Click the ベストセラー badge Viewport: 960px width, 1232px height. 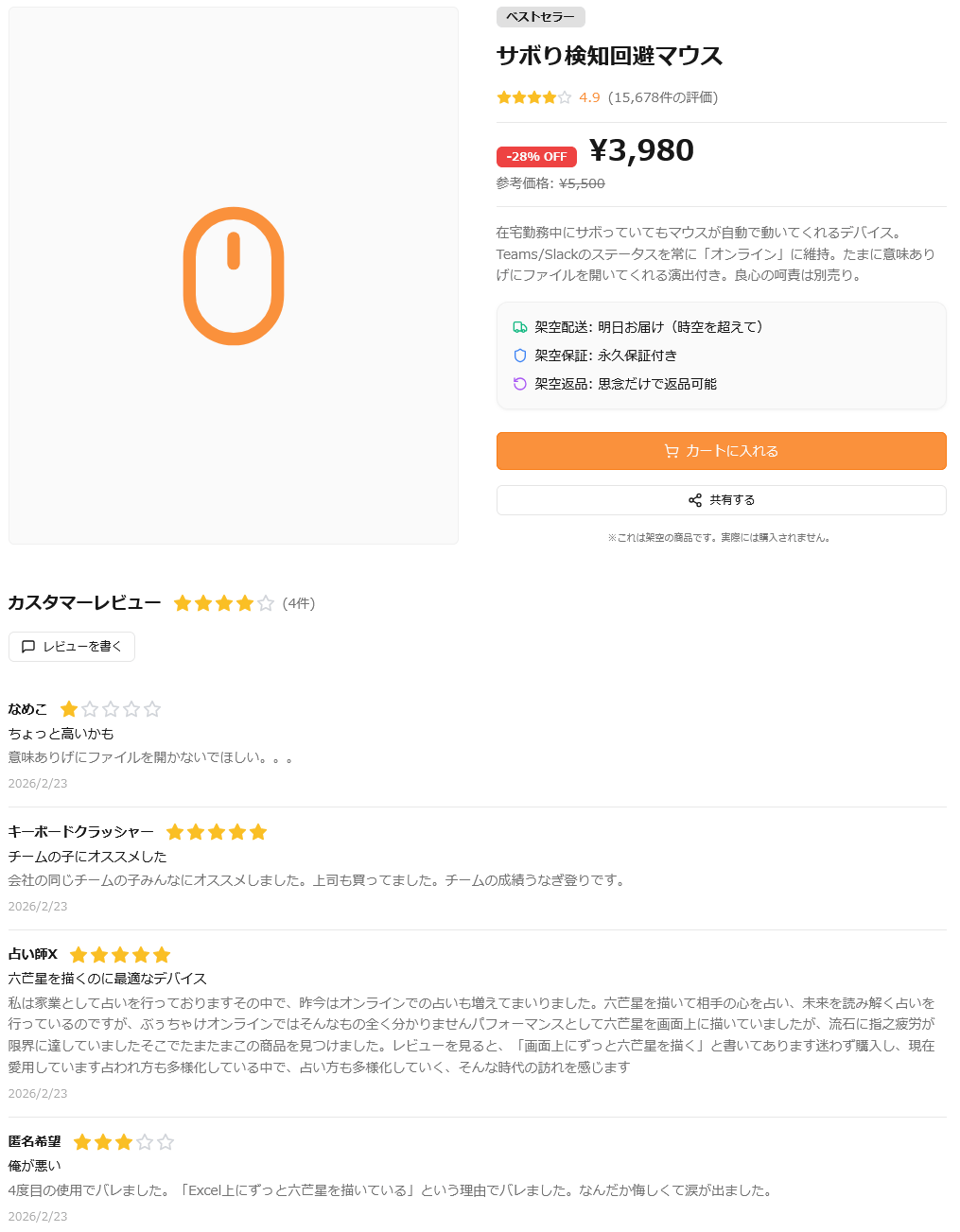coord(540,17)
